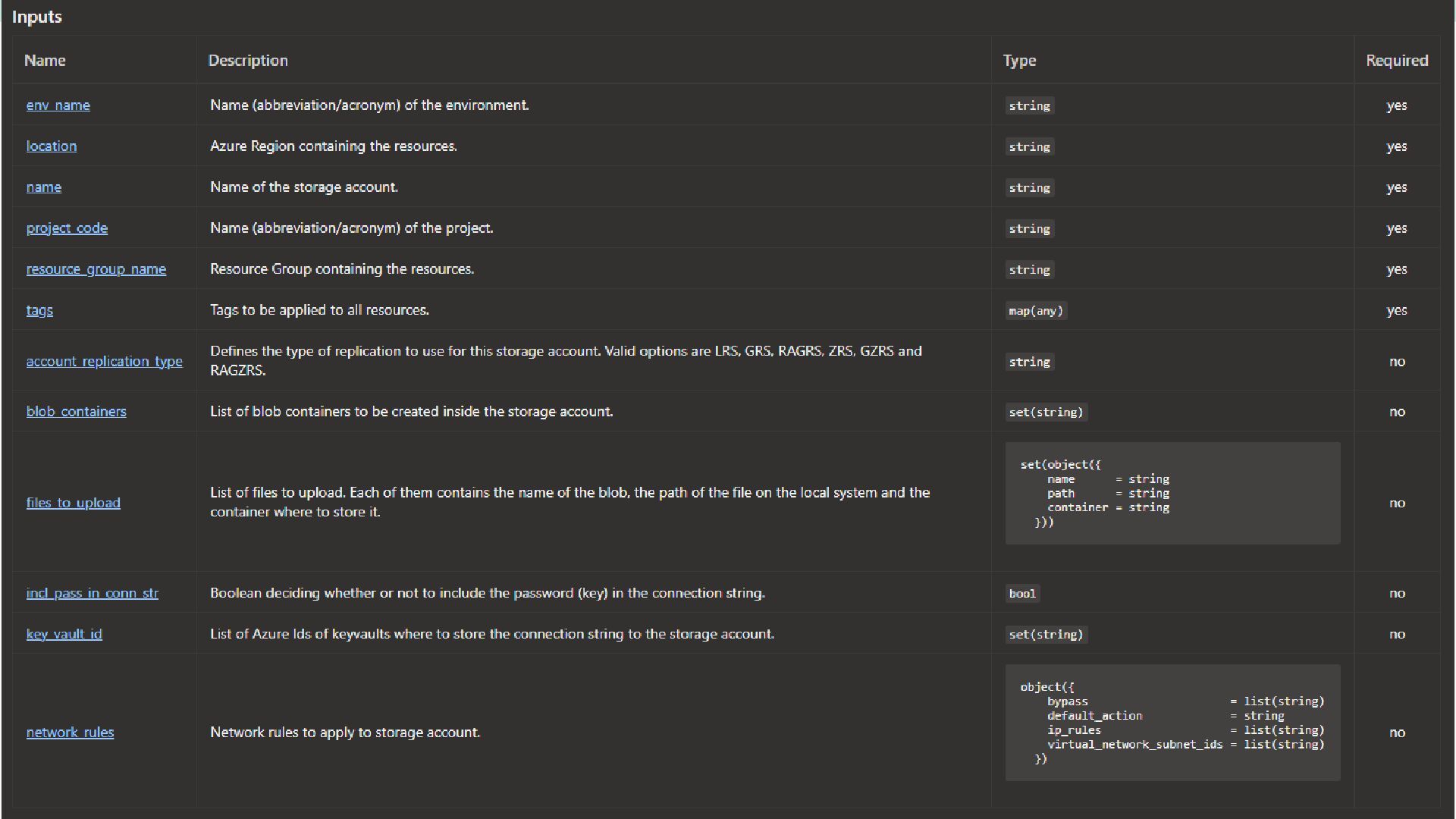Open the env_name input link
The height and width of the screenshot is (819, 1456).
(58, 105)
